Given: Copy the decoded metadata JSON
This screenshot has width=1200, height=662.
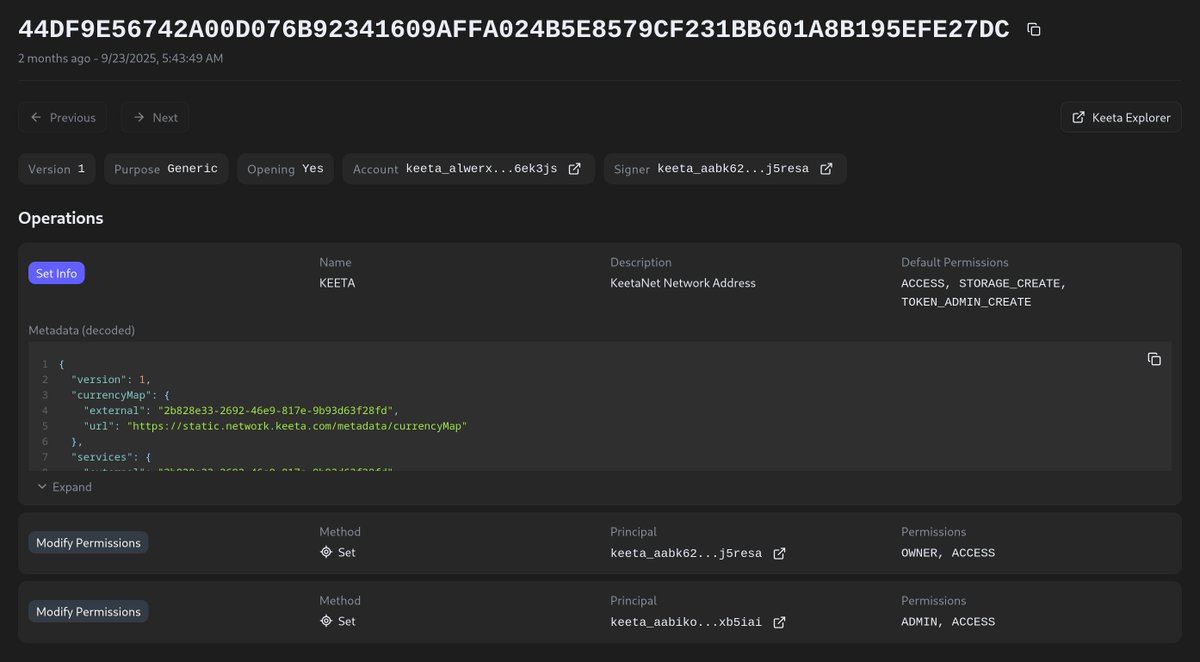Looking at the screenshot, I should [1154, 359].
